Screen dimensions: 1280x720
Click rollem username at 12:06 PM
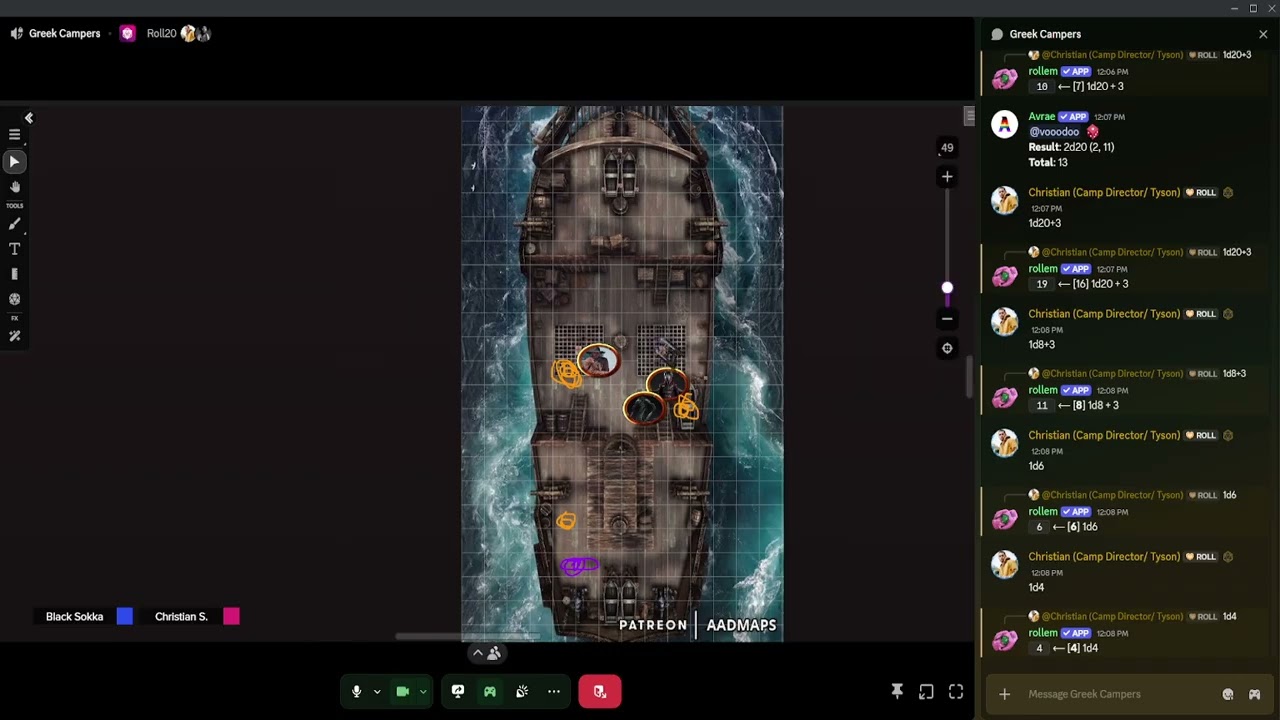point(1043,72)
